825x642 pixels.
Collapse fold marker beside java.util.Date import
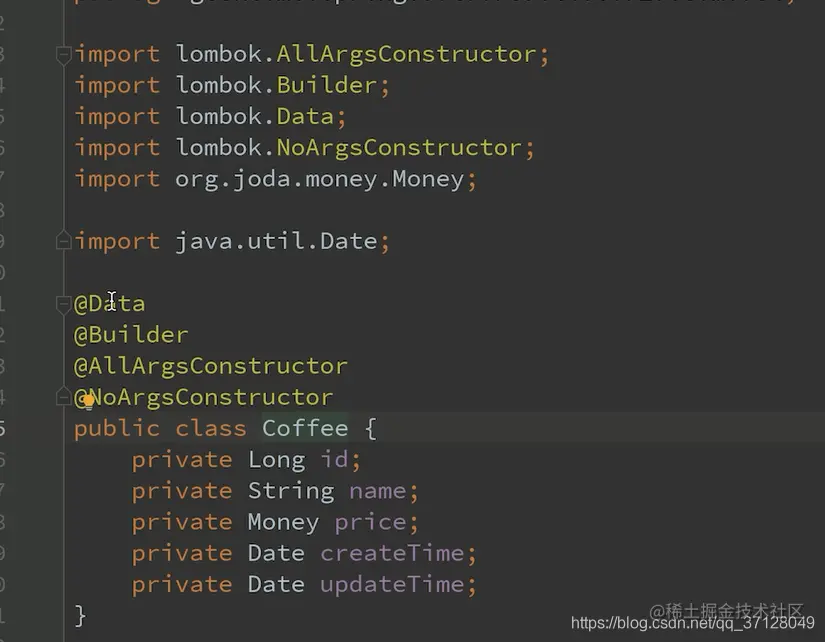pyautogui.click(x=64, y=241)
